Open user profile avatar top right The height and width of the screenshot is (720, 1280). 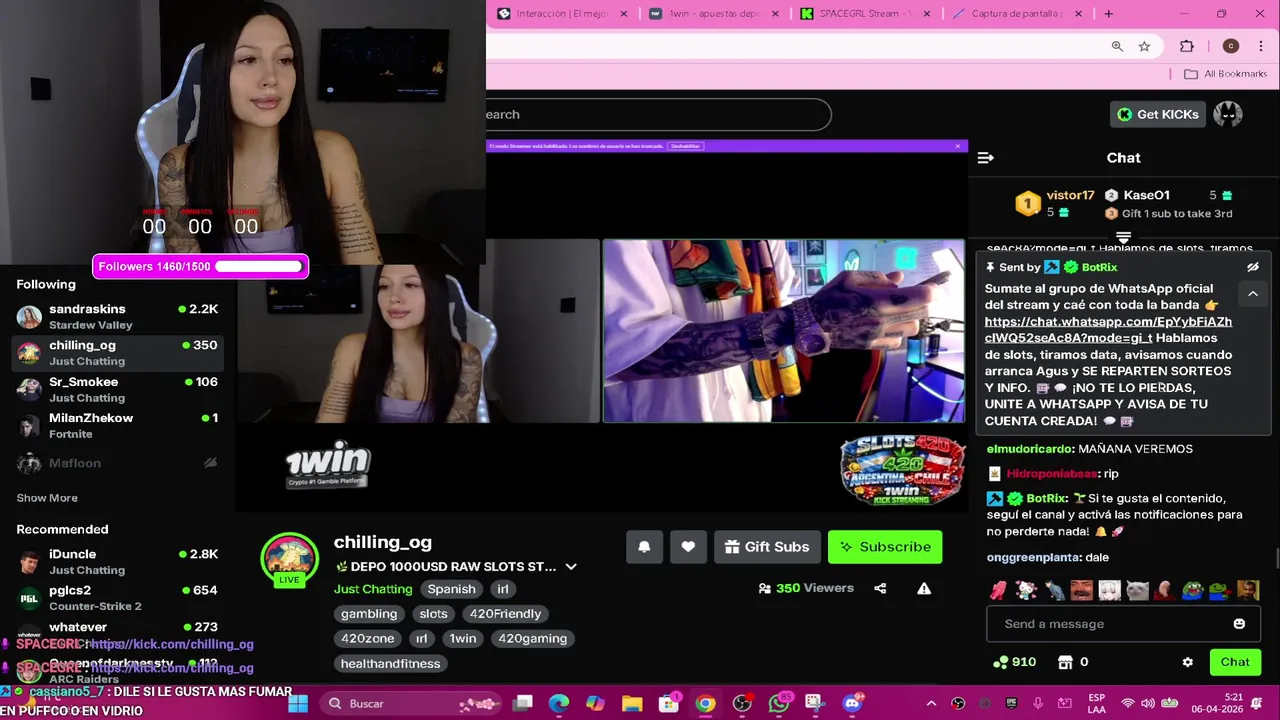click(1228, 114)
